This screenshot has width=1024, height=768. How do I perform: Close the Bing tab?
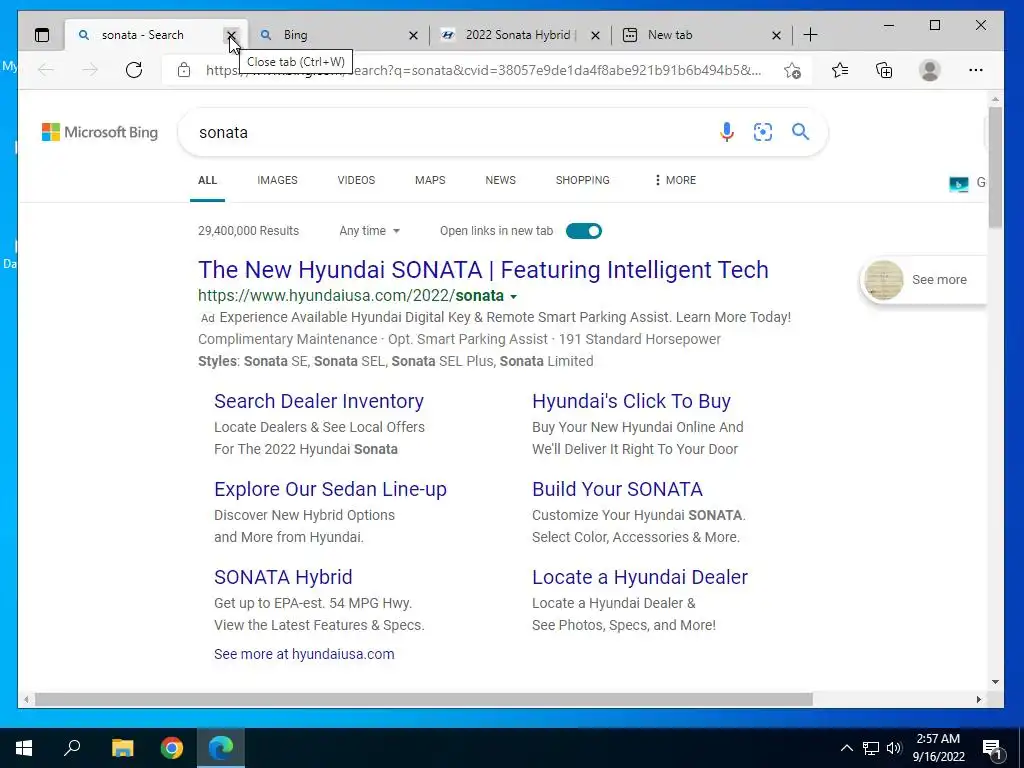click(413, 35)
